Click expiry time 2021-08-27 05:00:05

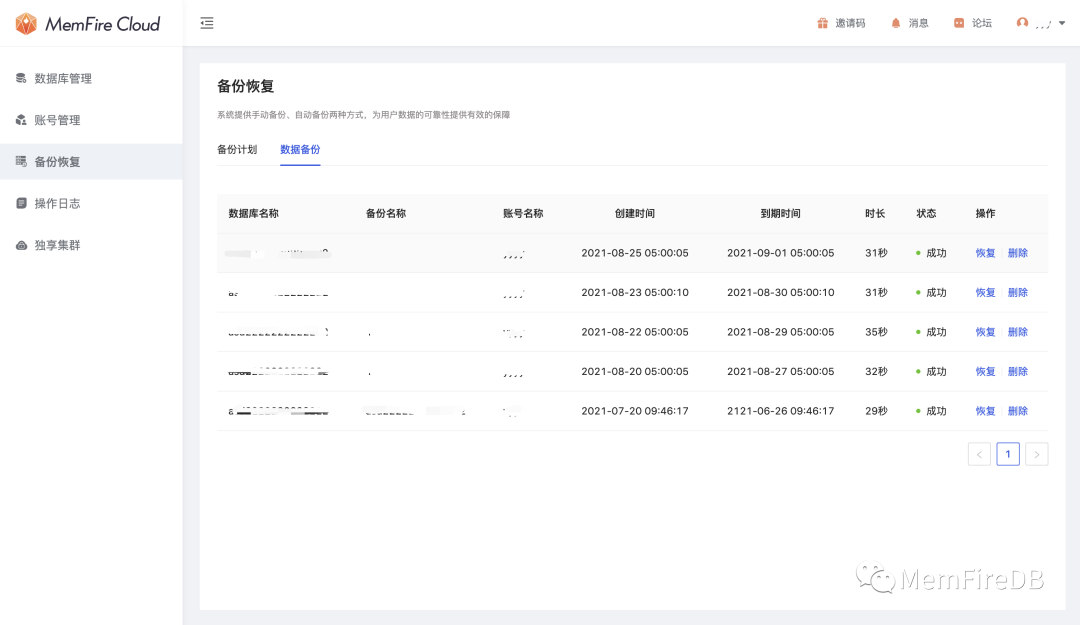780,371
